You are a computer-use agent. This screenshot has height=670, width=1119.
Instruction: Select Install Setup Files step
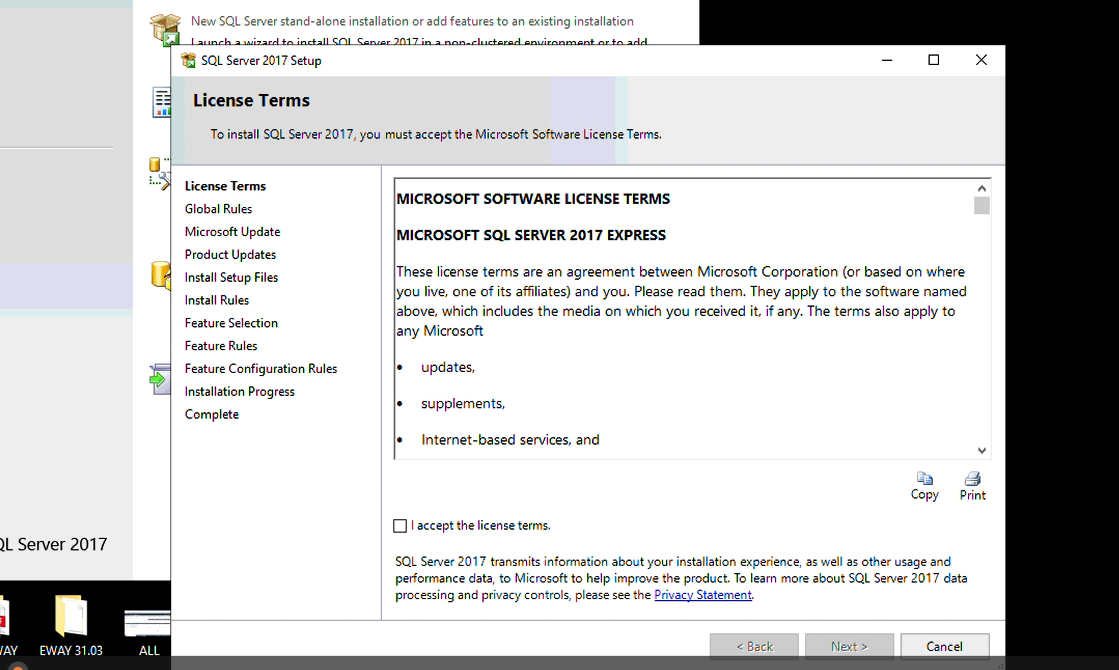coord(231,278)
